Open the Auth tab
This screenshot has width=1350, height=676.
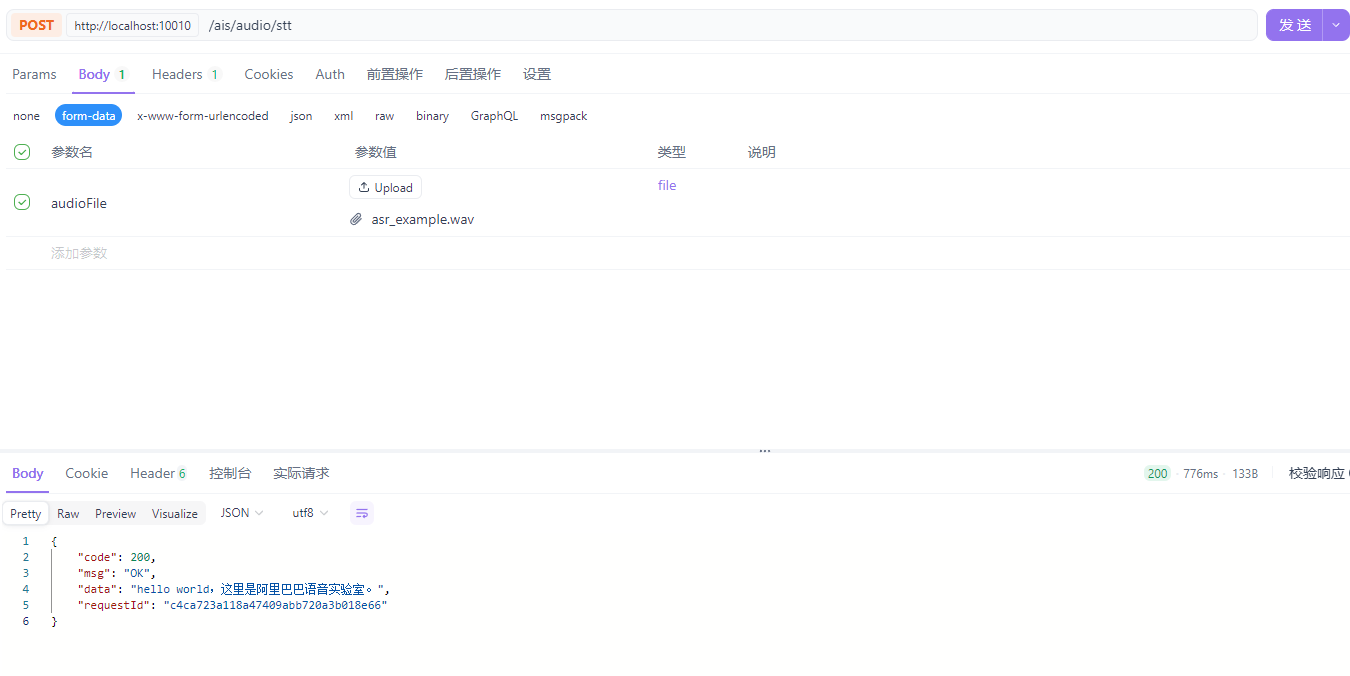coord(330,74)
